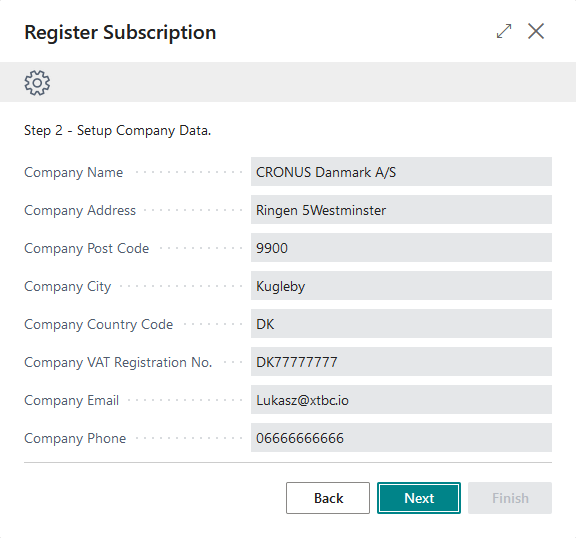Image resolution: width=576 pixels, height=538 pixels.
Task: Click the Company City label
Action: point(68,286)
